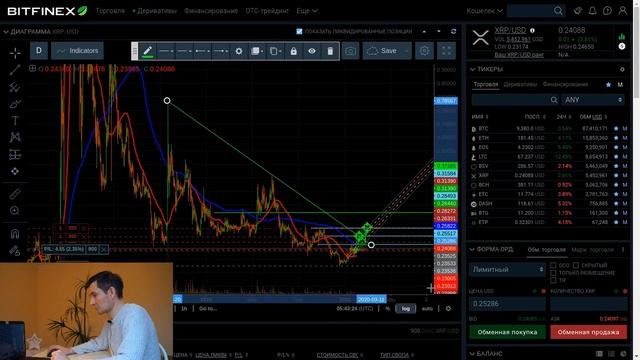
Task: Delete the selected drawing with trash icon
Action: tap(330, 51)
